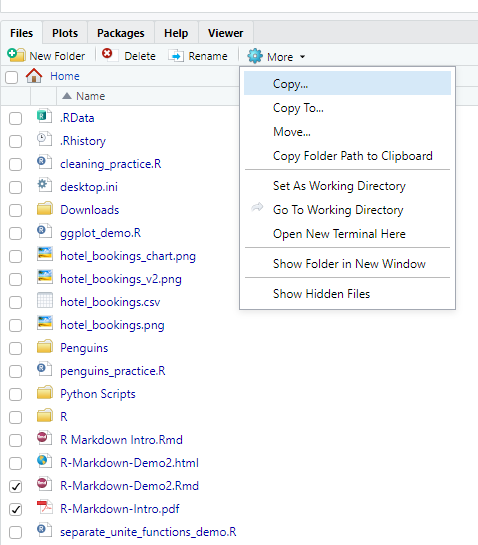The height and width of the screenshot is (545, 478).
Task: Click the hotel_bookings.csv spreadsheet icon
Action: click(x=45, y=300)
